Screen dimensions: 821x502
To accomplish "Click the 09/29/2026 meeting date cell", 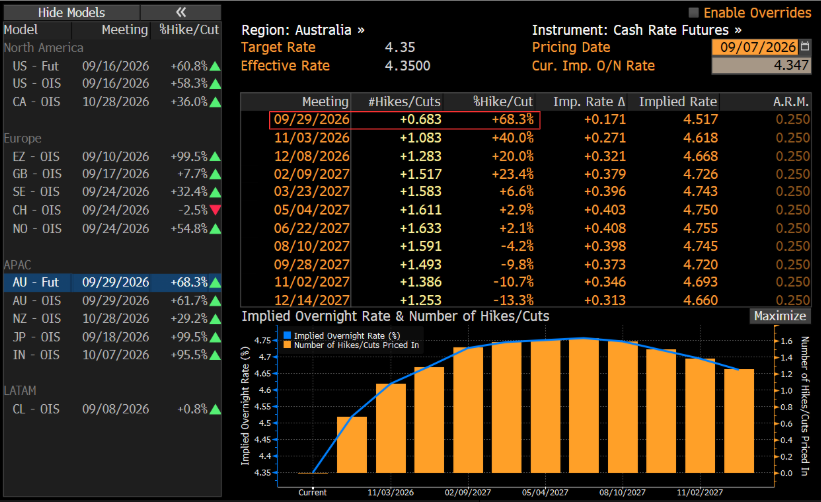I will point(311,119).
